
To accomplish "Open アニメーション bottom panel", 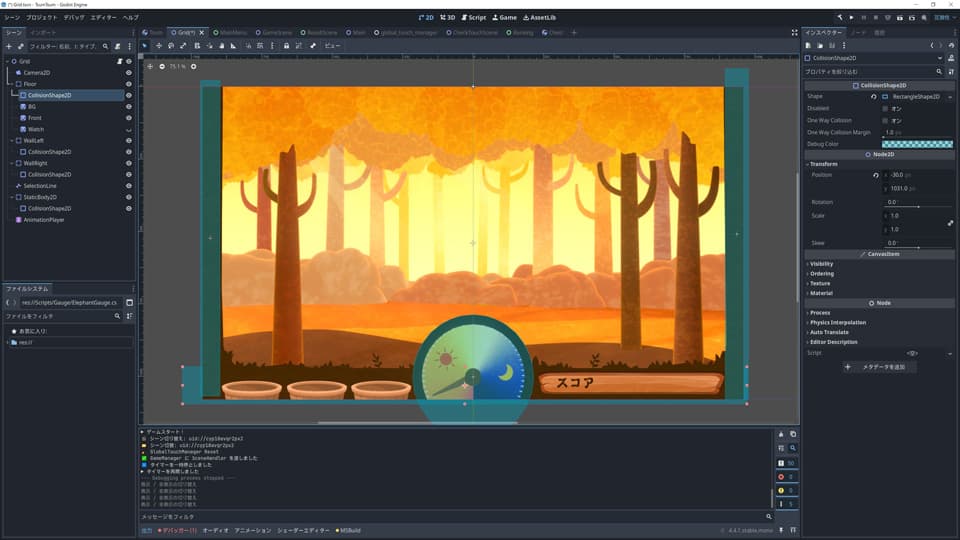I will (x=252, y=531).
